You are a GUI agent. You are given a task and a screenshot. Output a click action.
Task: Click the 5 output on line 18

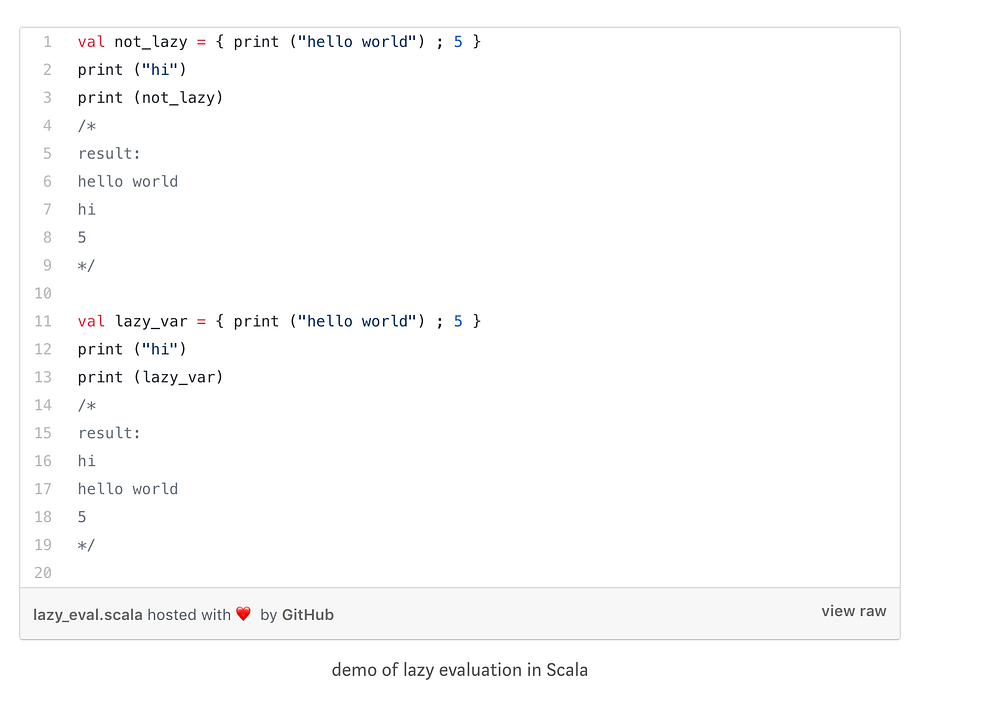click(x=82, y=517)
